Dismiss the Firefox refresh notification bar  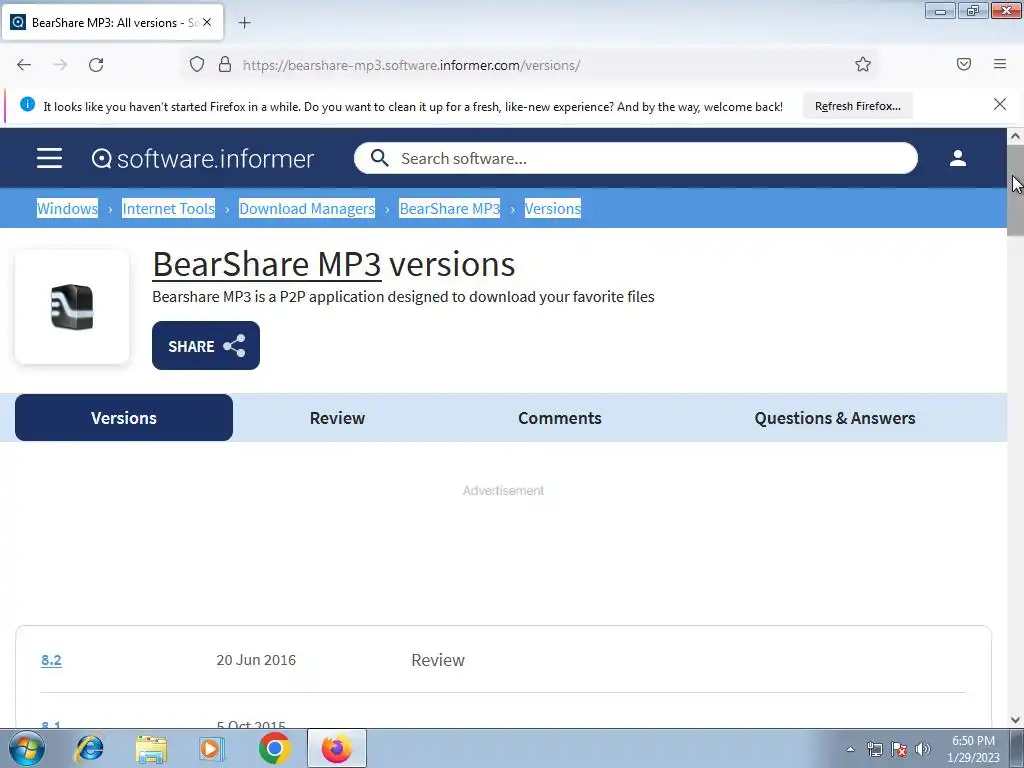coord(999,104)
